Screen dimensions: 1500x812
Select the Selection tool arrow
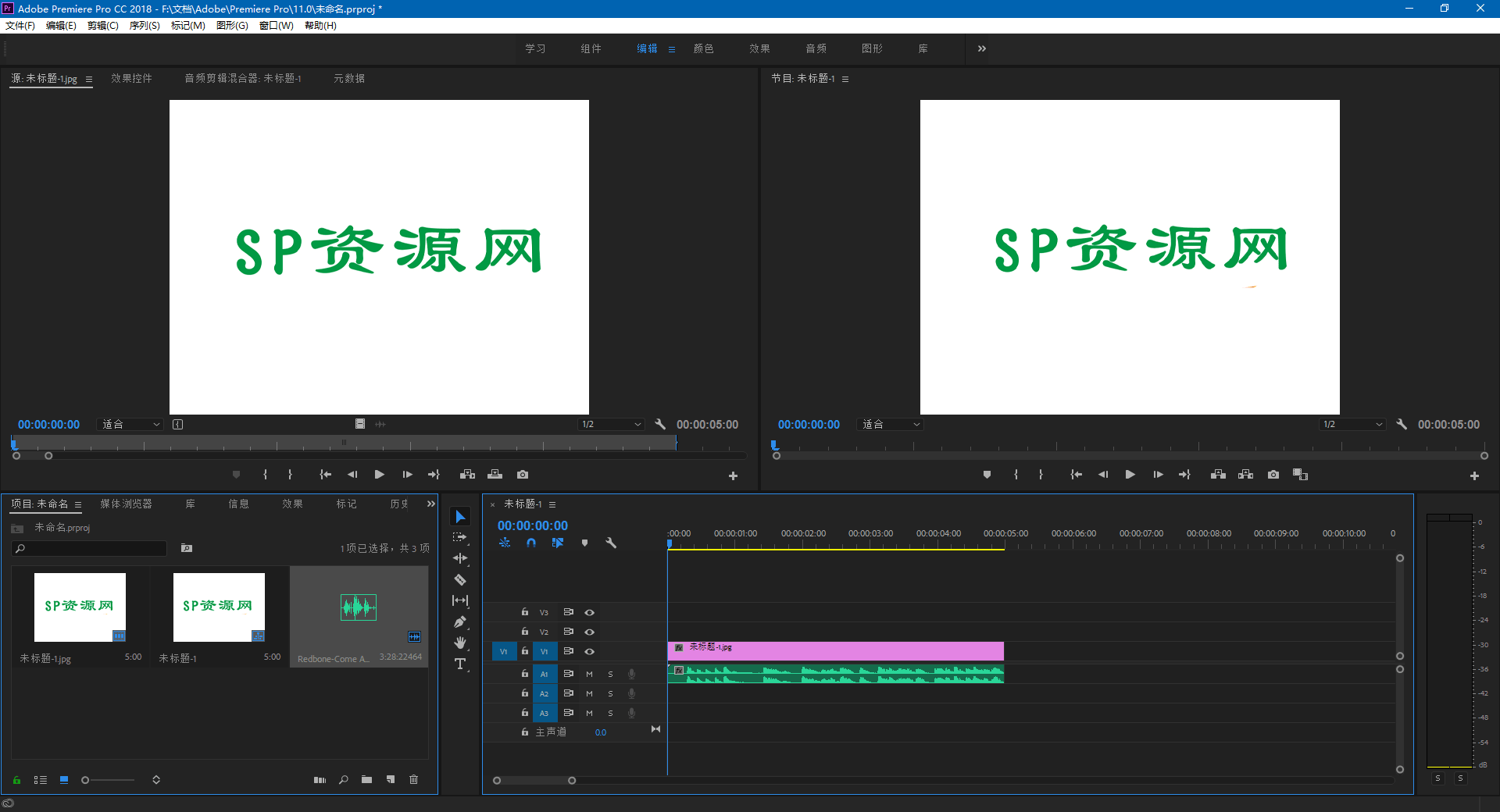(x=460, y=517)
